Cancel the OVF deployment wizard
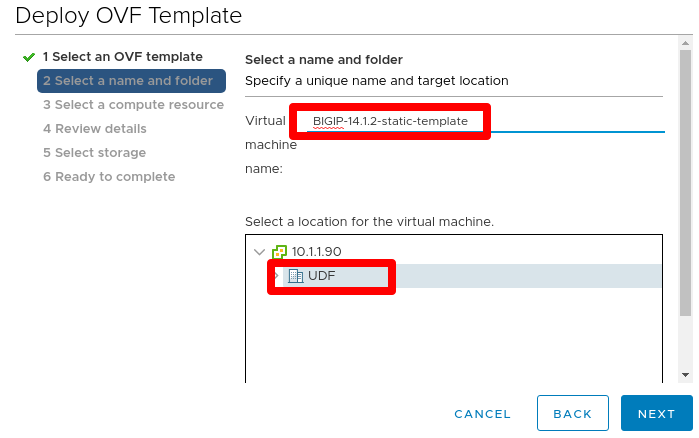The image size is (699, 438). click(x=482, y=414)
